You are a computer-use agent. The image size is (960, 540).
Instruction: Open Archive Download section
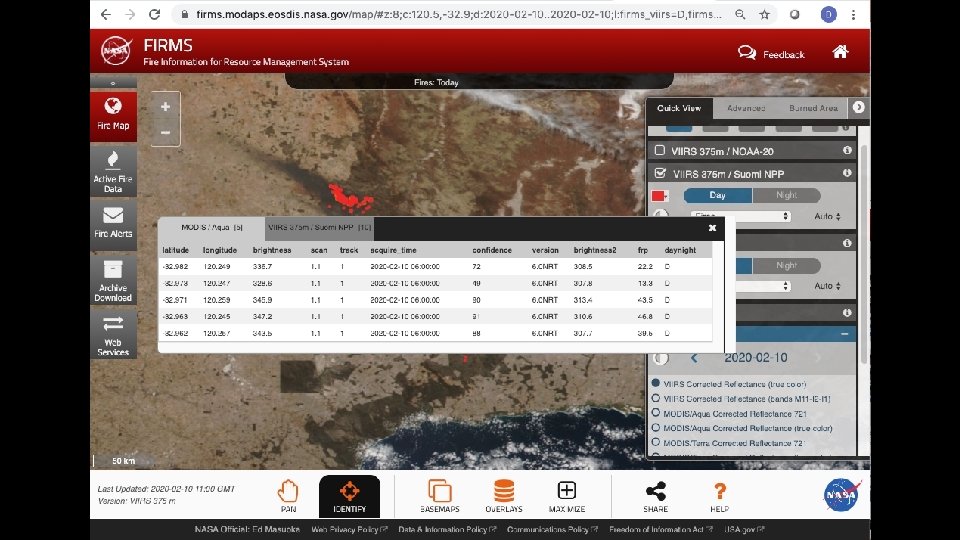click(113, 280)
